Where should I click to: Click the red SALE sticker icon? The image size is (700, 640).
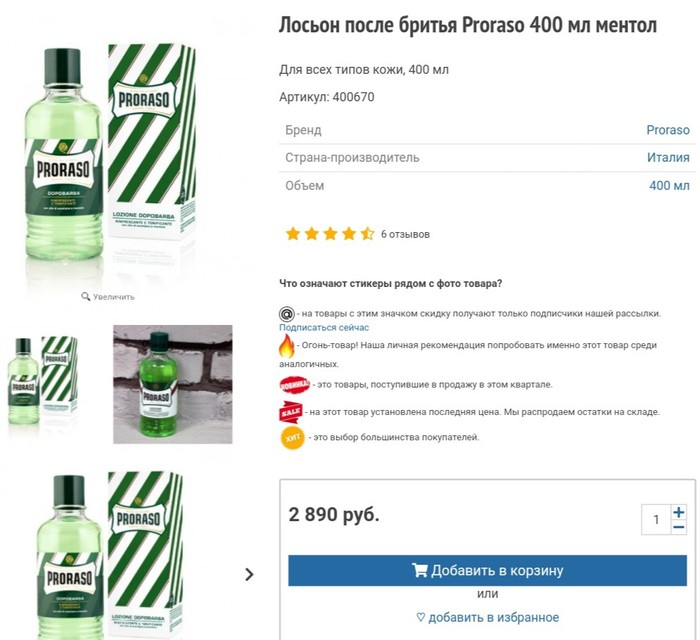coord(290,411)
